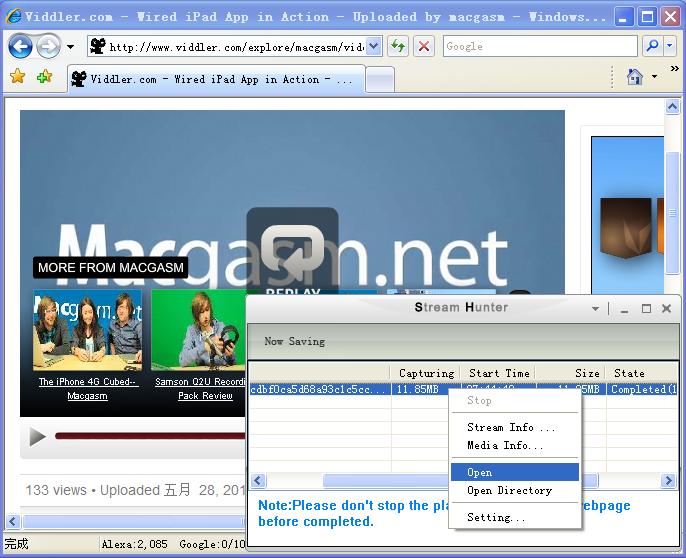The image size is (686, 558).
Task: Click the magnifier search icon
Action: (x=652, y=46)
